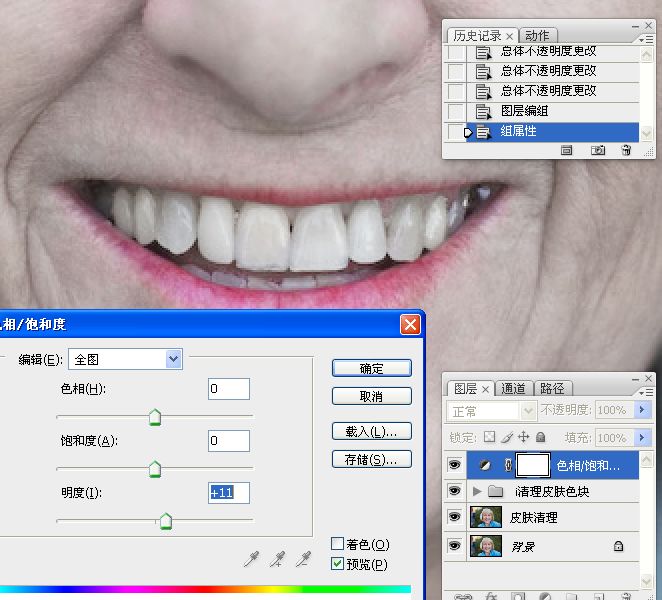Click the 明度 lightness slider handle

click(x=166, y=521)
